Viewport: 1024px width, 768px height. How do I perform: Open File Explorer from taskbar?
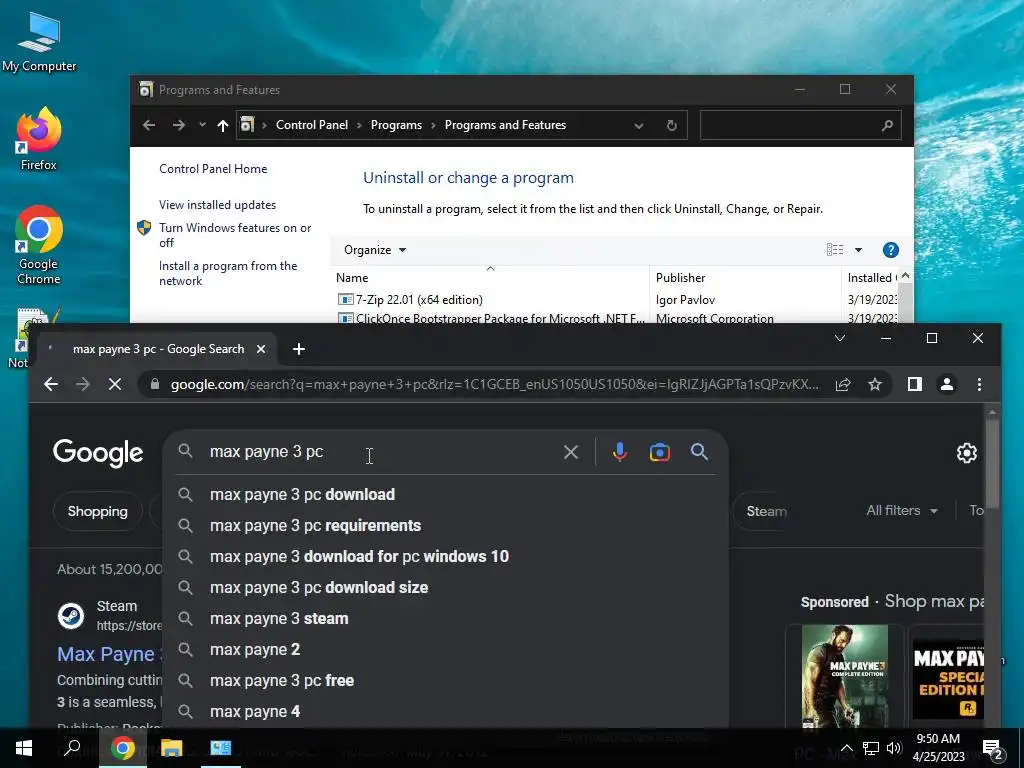tap(171, 748)
